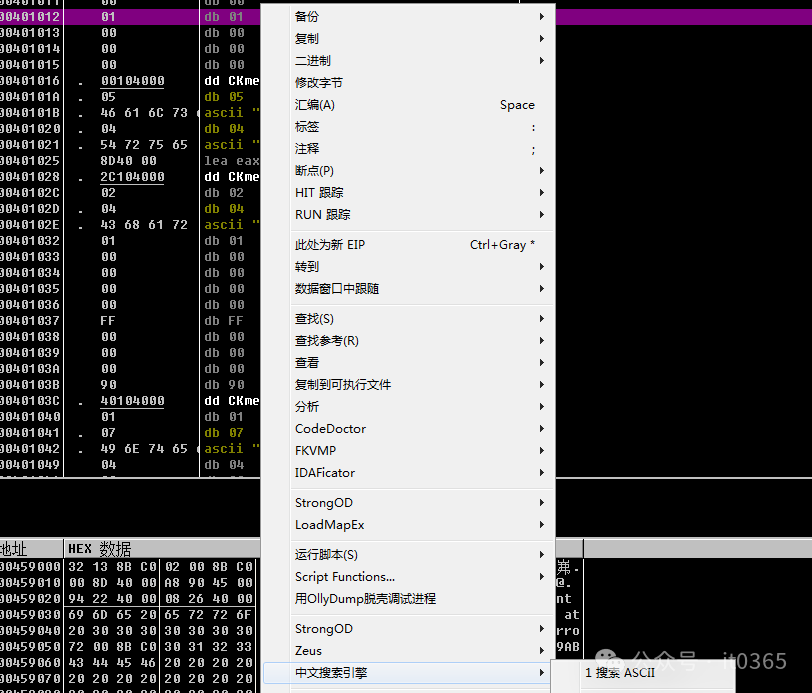The width and height of the screenshot is (812, 693).
Task: Click 复制到可执行文件 menu item
Action: click(342, 385)
